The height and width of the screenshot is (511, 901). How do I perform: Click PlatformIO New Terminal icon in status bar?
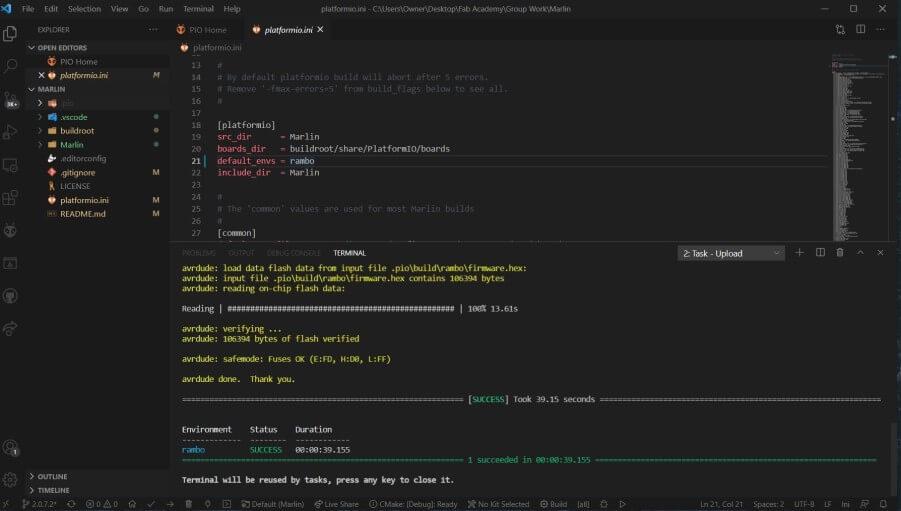(226, 504)
